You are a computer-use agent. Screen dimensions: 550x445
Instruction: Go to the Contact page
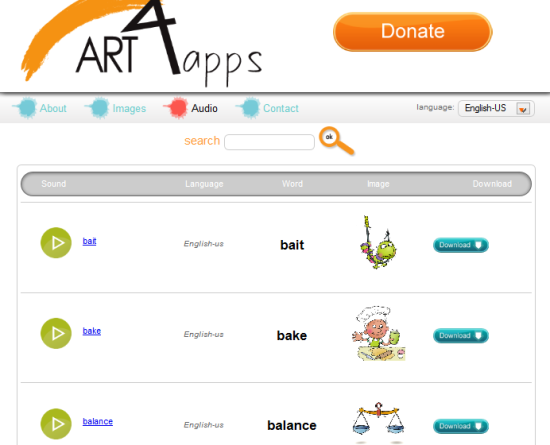(x=281, y=108)
